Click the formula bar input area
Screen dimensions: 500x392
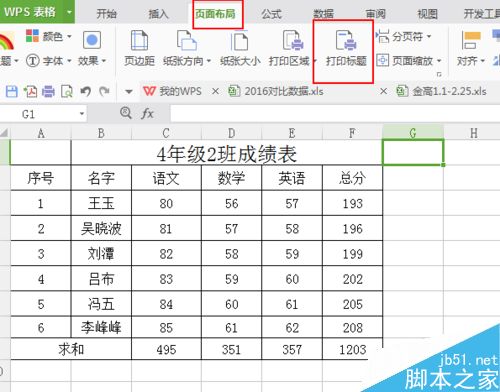tap(335, 114)
